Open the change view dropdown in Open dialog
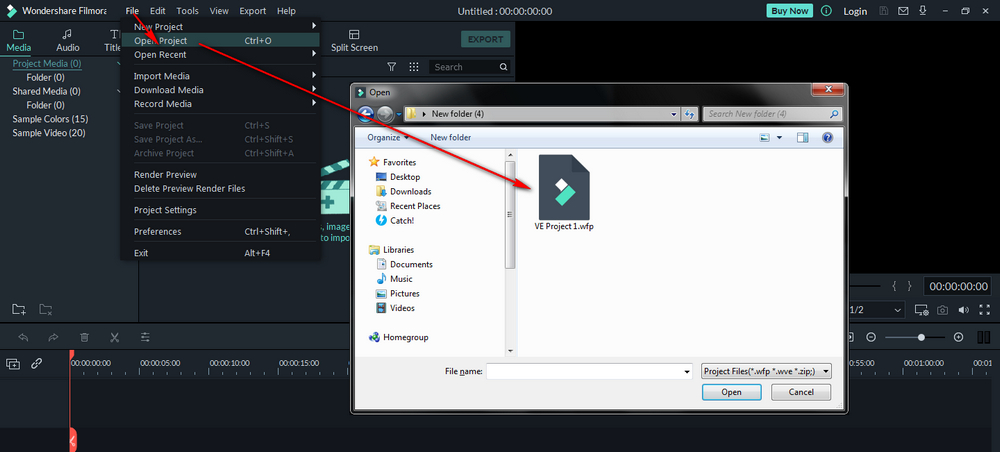Image resolution: width=1000 pixels, height=452 pixels. pyautogui.click(x=779, y=138)
